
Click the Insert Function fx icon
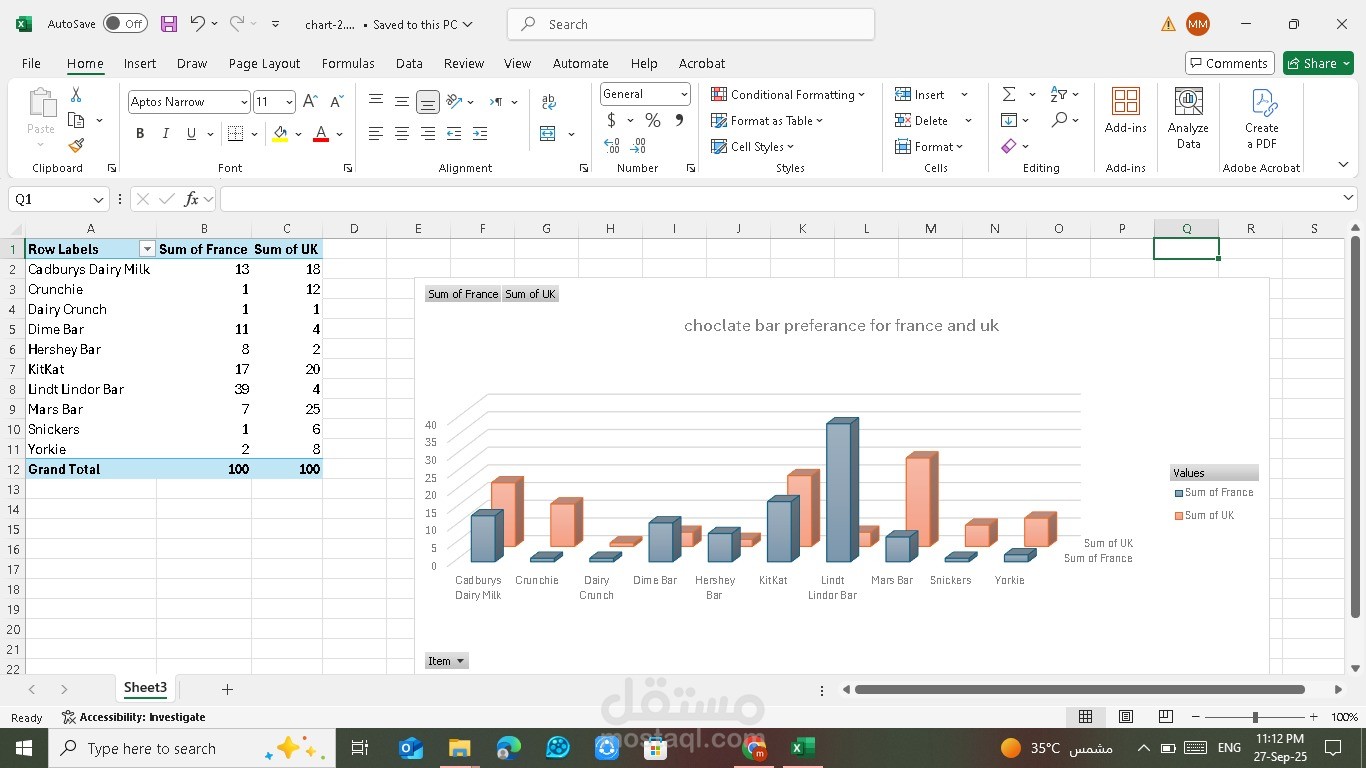[x=192, y=199]
